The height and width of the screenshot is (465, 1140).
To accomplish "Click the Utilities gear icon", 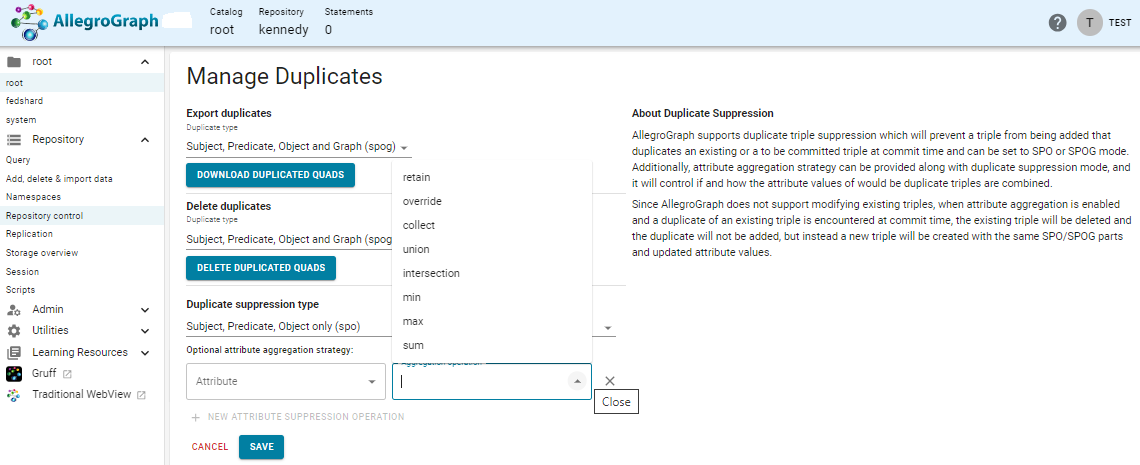I will 14,331.
